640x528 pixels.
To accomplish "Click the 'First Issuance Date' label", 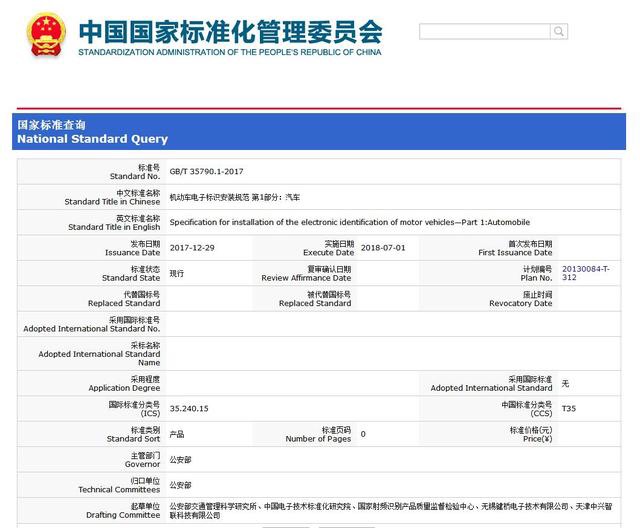I will click(x=515, y=253).
